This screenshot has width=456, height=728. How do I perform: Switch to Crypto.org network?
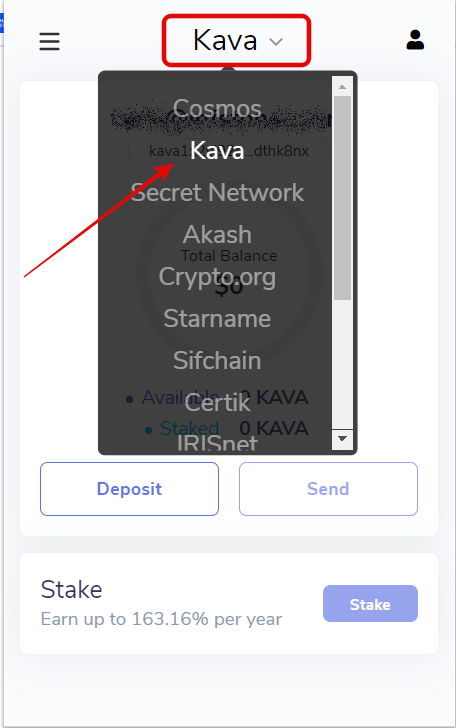coord(217,277)
